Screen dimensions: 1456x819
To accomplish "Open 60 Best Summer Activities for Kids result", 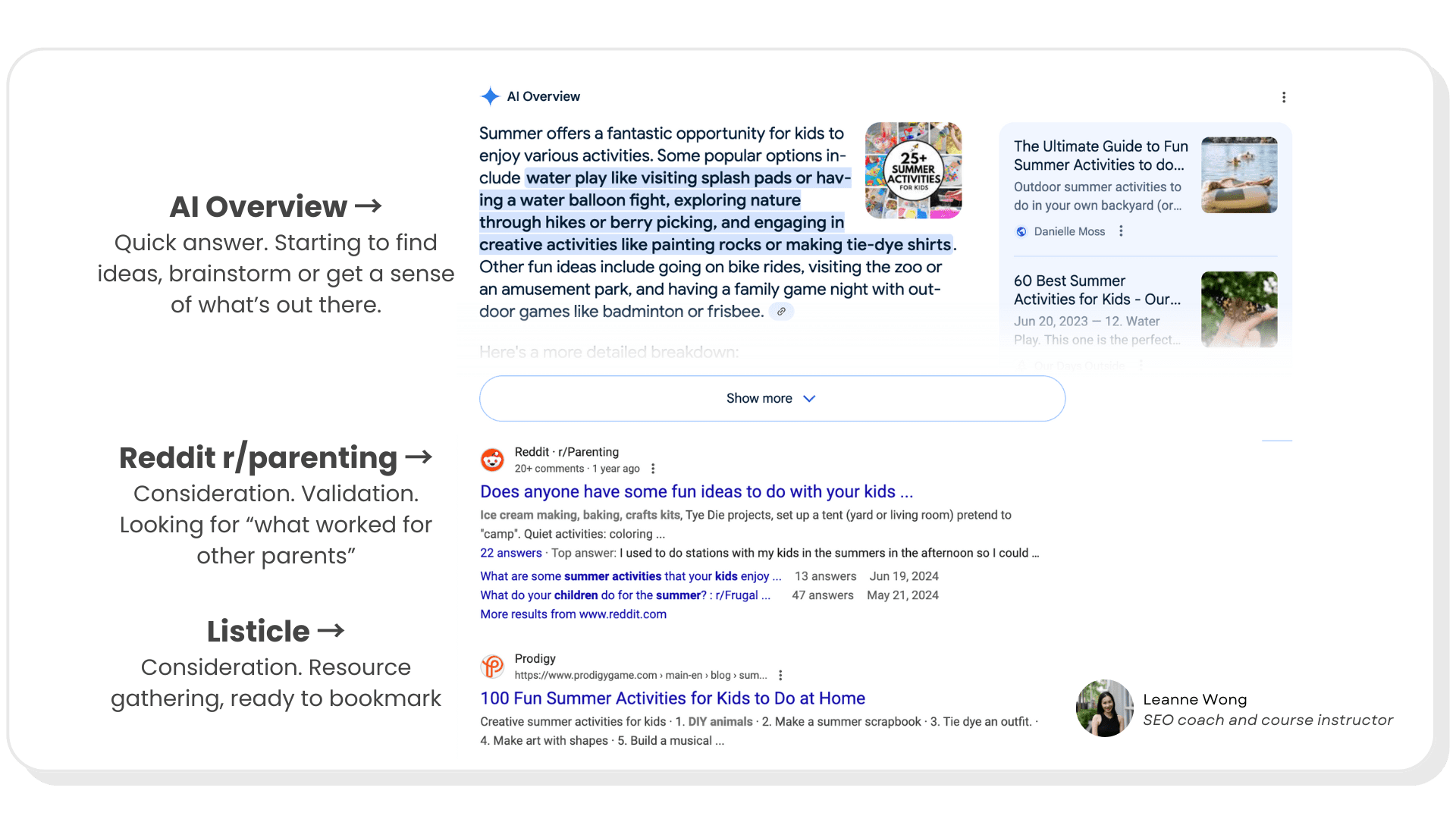I will click(1097, 290).
